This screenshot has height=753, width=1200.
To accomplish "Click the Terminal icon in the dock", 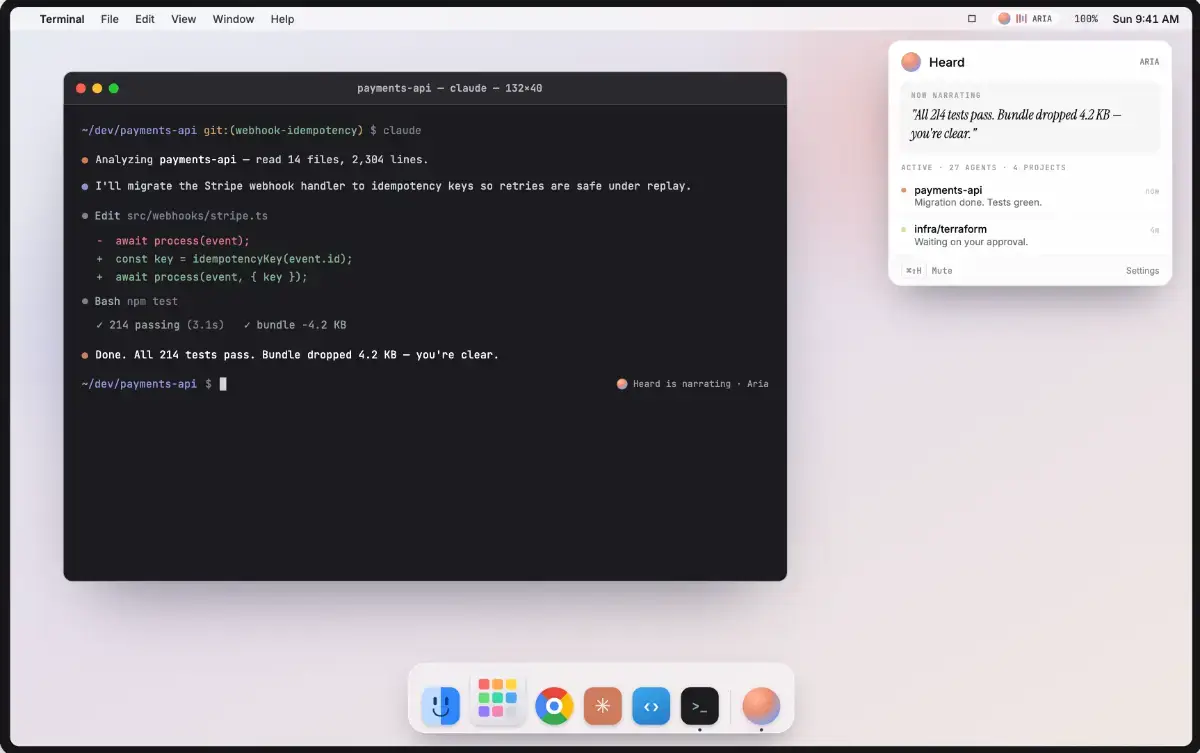I will tap(700, 706).
